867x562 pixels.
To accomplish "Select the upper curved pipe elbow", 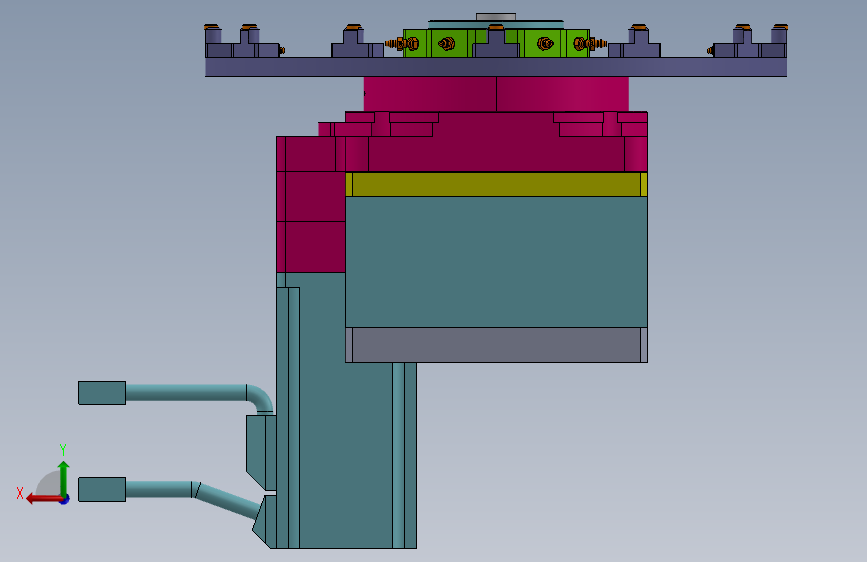I will tap(260, 398).
